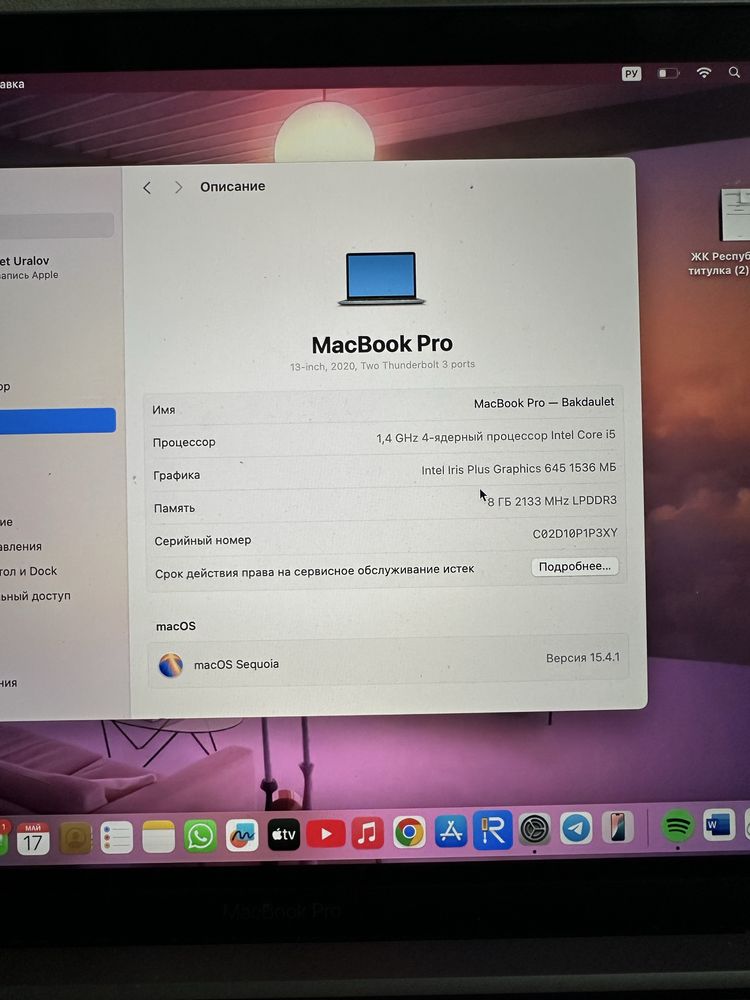Launch Telegram from the Dock
Viewport: 750px width, 1000px height.
pos(577,828)
